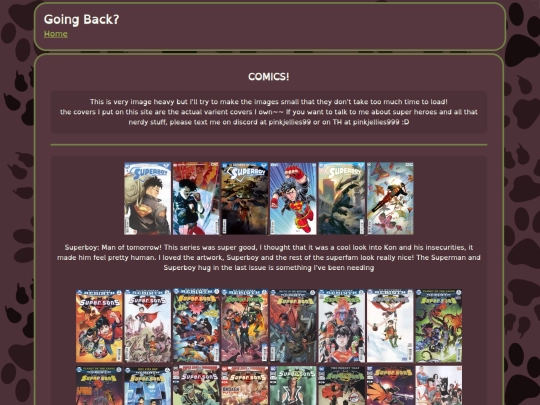
Task: View the Superboy raised-fist blue cover
Action: (293, 199)
